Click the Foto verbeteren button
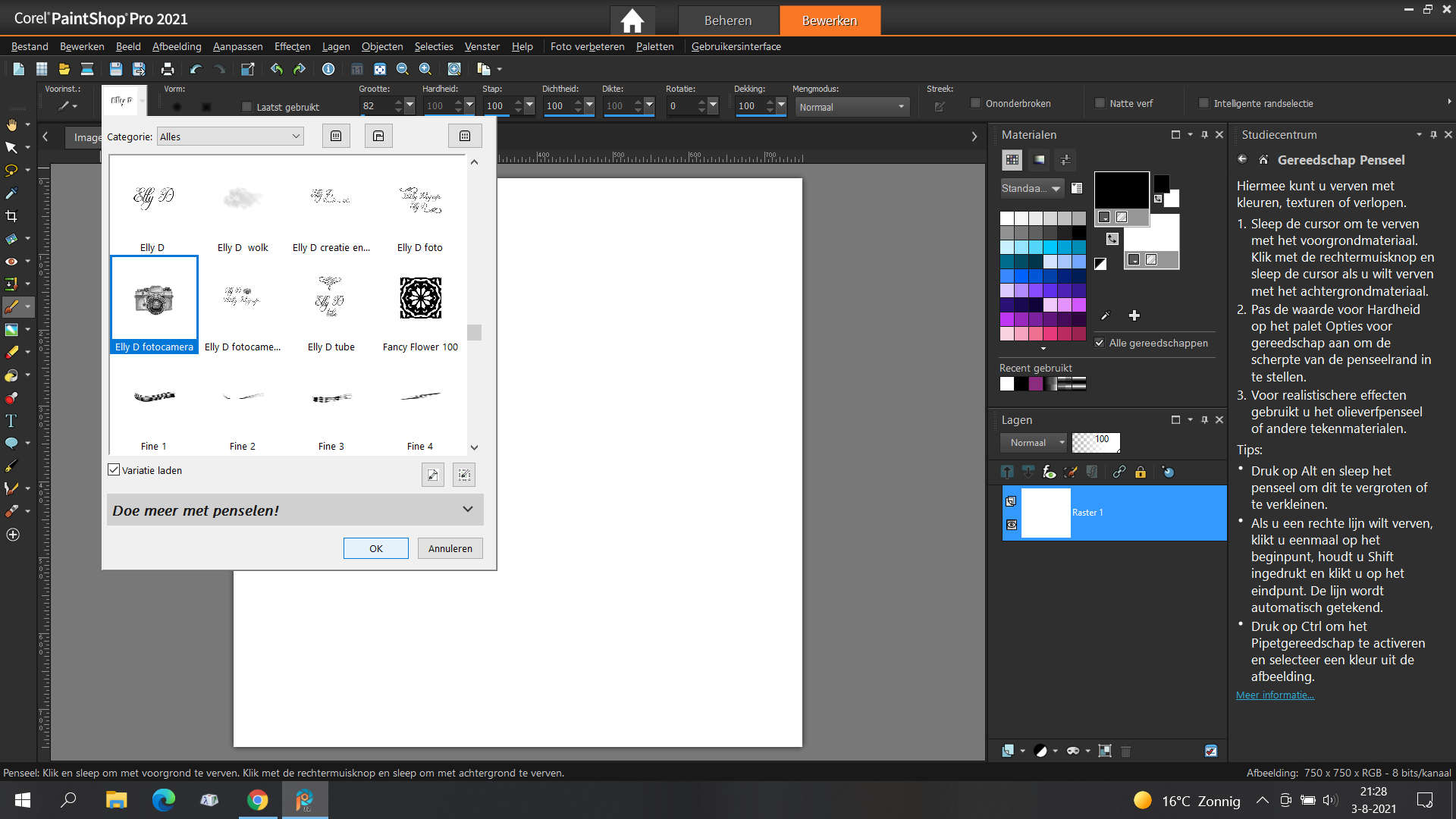This screenshot has height=819, width=1456. click(x=588, y=46)
